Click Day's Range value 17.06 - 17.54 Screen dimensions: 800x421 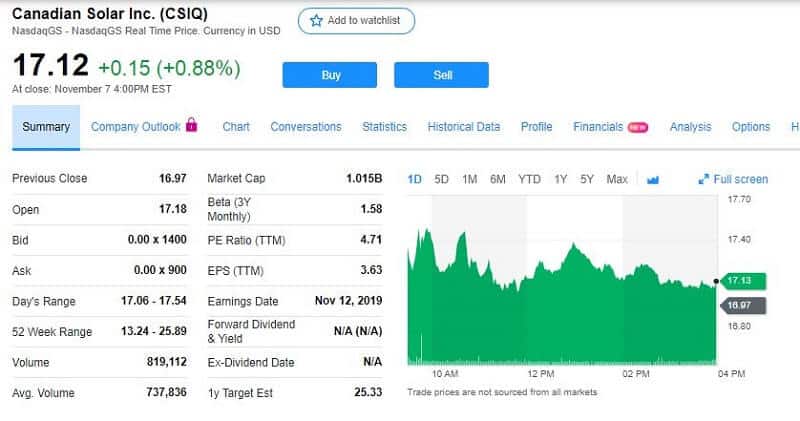tap(154, 301)
